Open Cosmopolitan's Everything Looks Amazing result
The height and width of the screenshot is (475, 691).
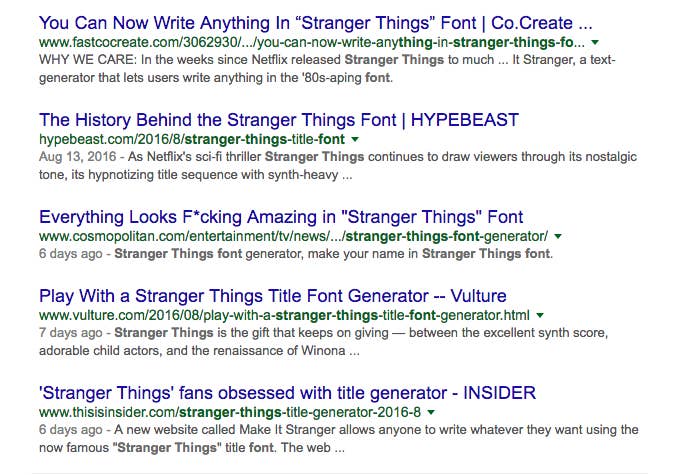281,217
